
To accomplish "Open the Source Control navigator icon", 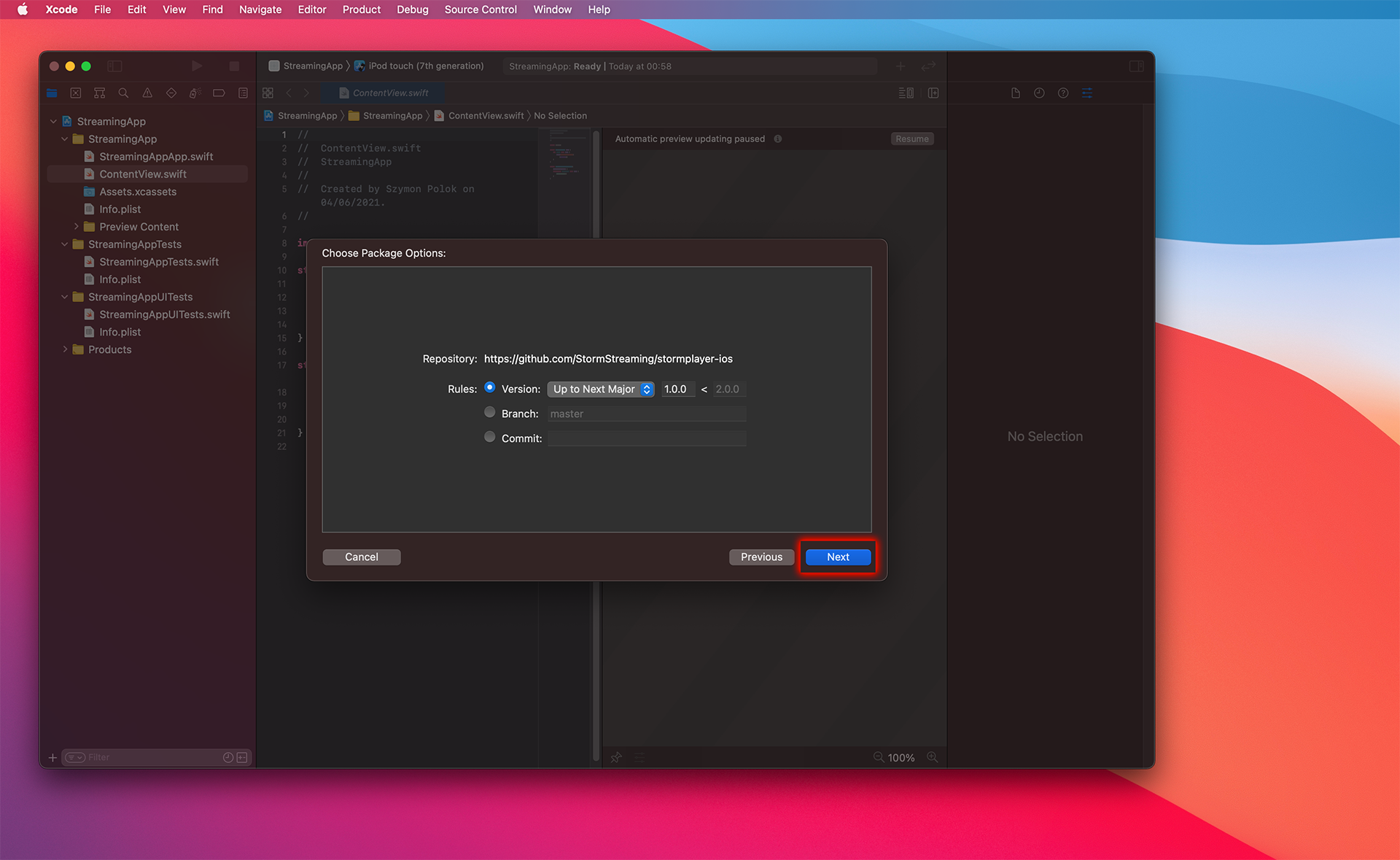I will (x=76, y=93).
